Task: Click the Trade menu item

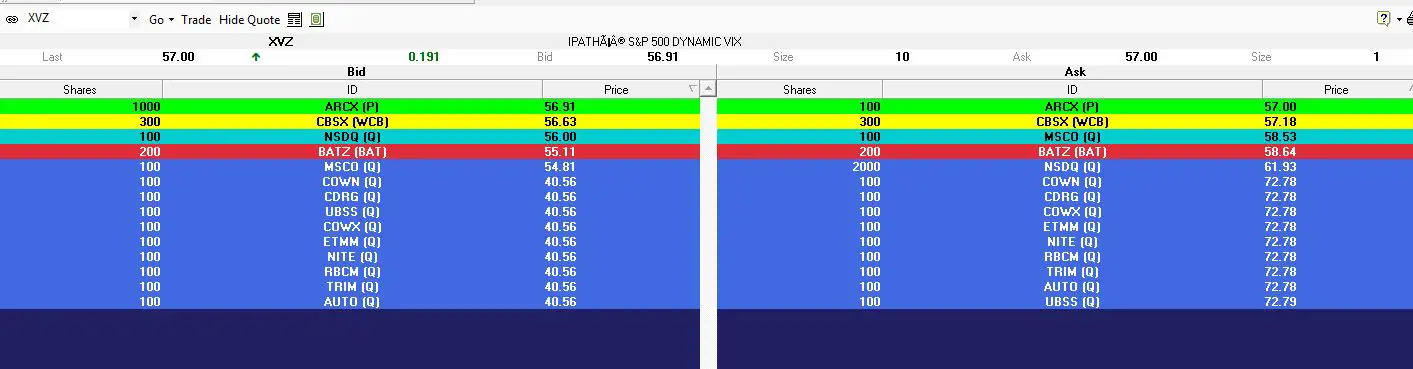Action: [x=196, y=19]
